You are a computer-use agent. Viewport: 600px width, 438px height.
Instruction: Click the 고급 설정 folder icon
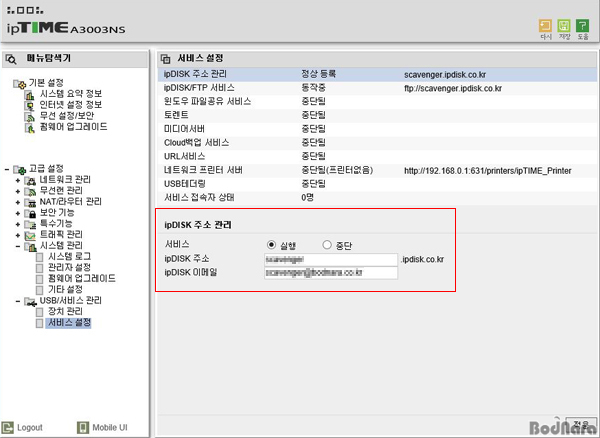[x=20, y=169]
